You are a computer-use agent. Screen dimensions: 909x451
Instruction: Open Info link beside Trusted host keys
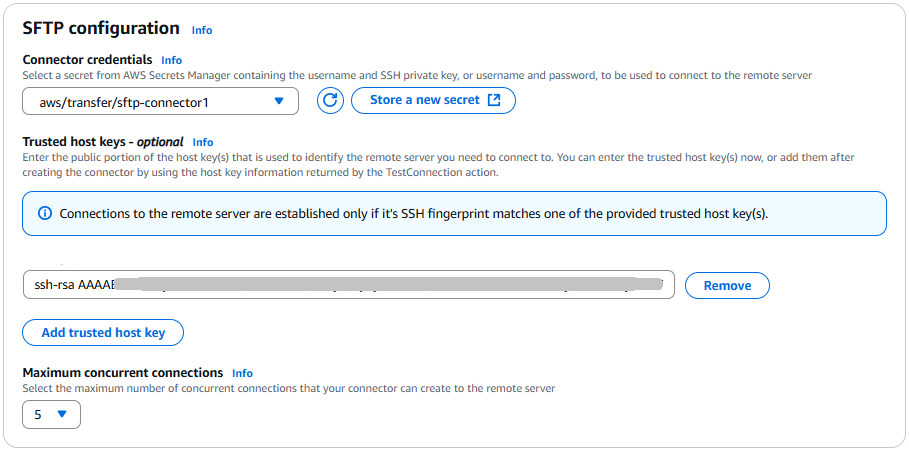(x=203, y=142)
